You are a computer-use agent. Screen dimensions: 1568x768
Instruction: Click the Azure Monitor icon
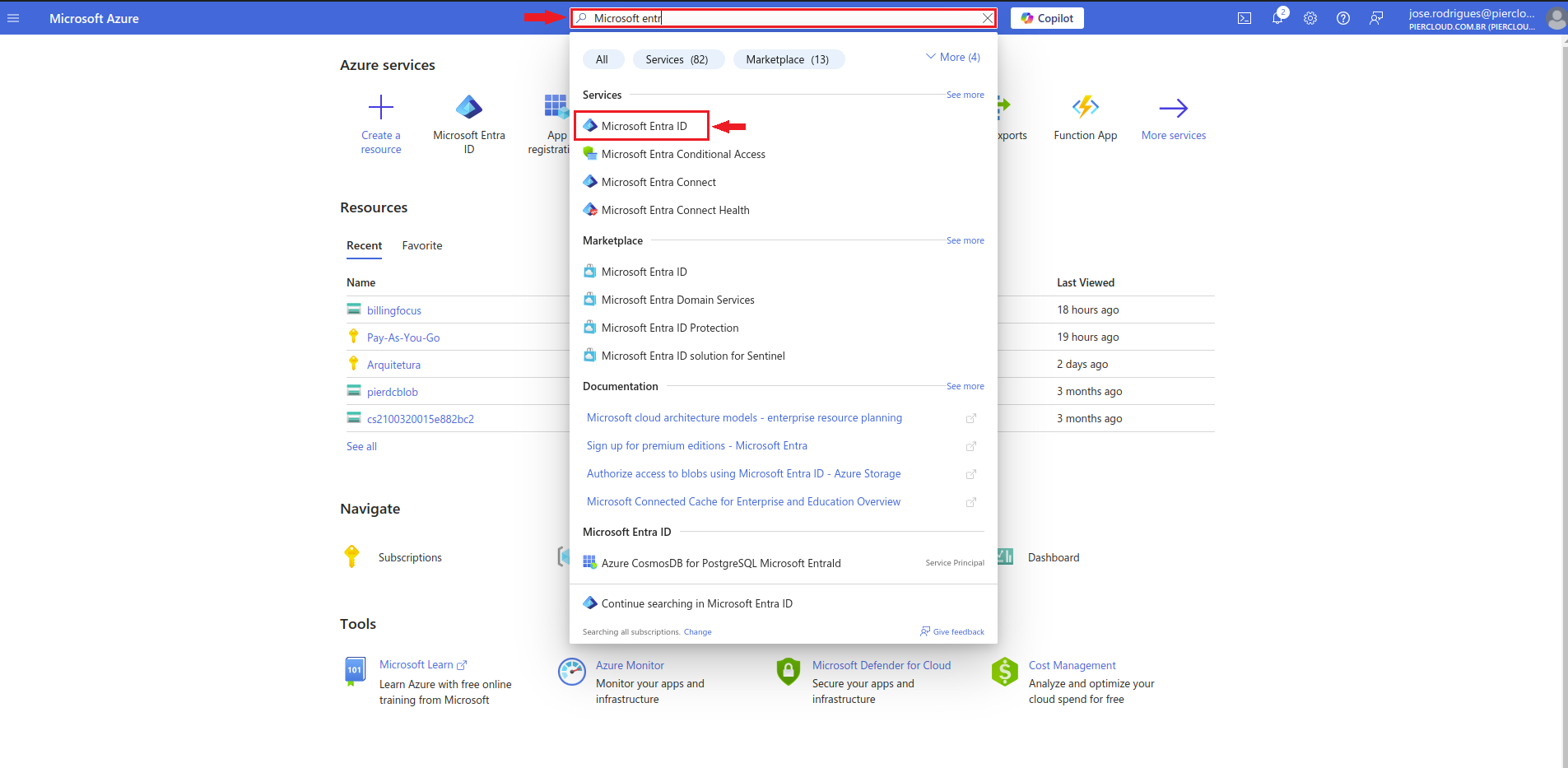pyautogui.click(x=571, y=672)
